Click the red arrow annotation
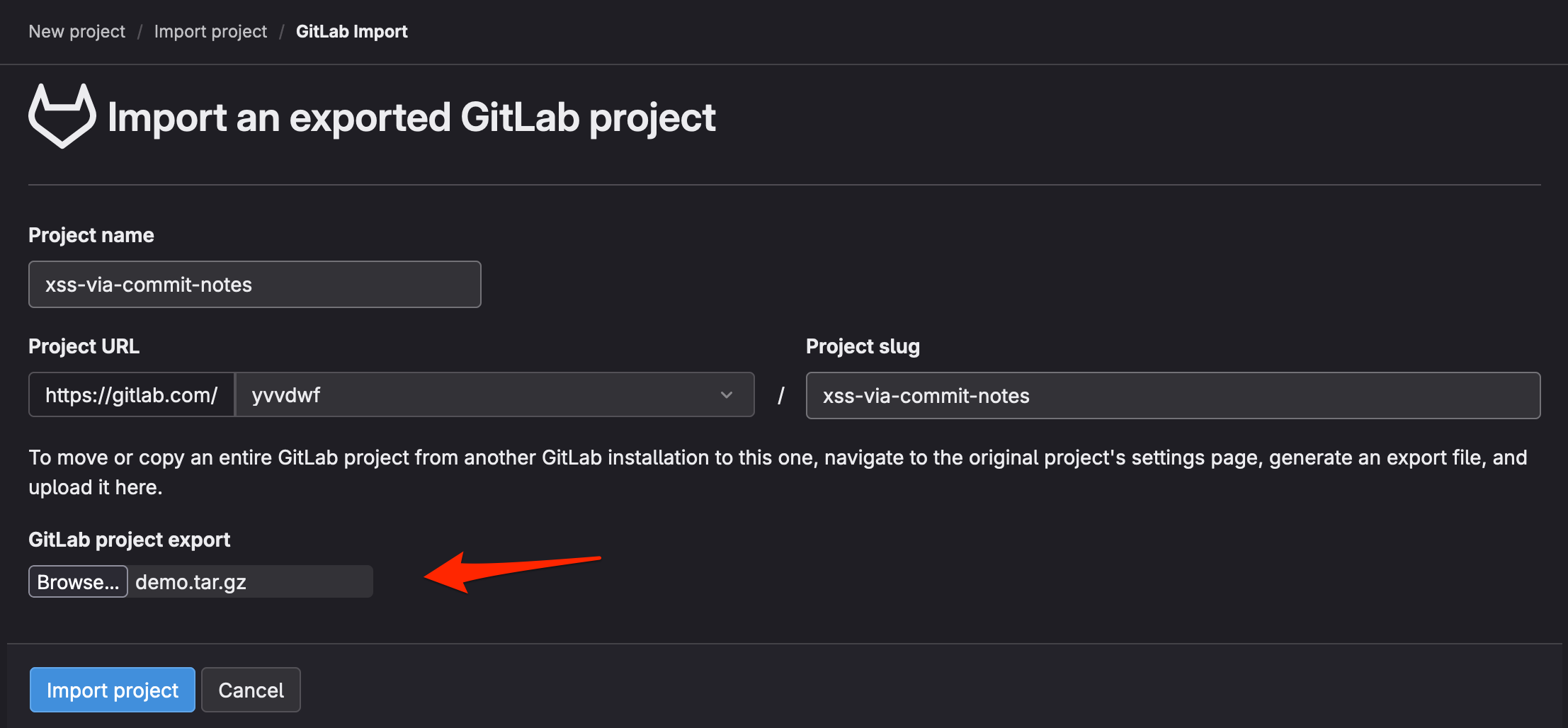The width and height of the screenshot is (1568, 728). coord(511,571)
